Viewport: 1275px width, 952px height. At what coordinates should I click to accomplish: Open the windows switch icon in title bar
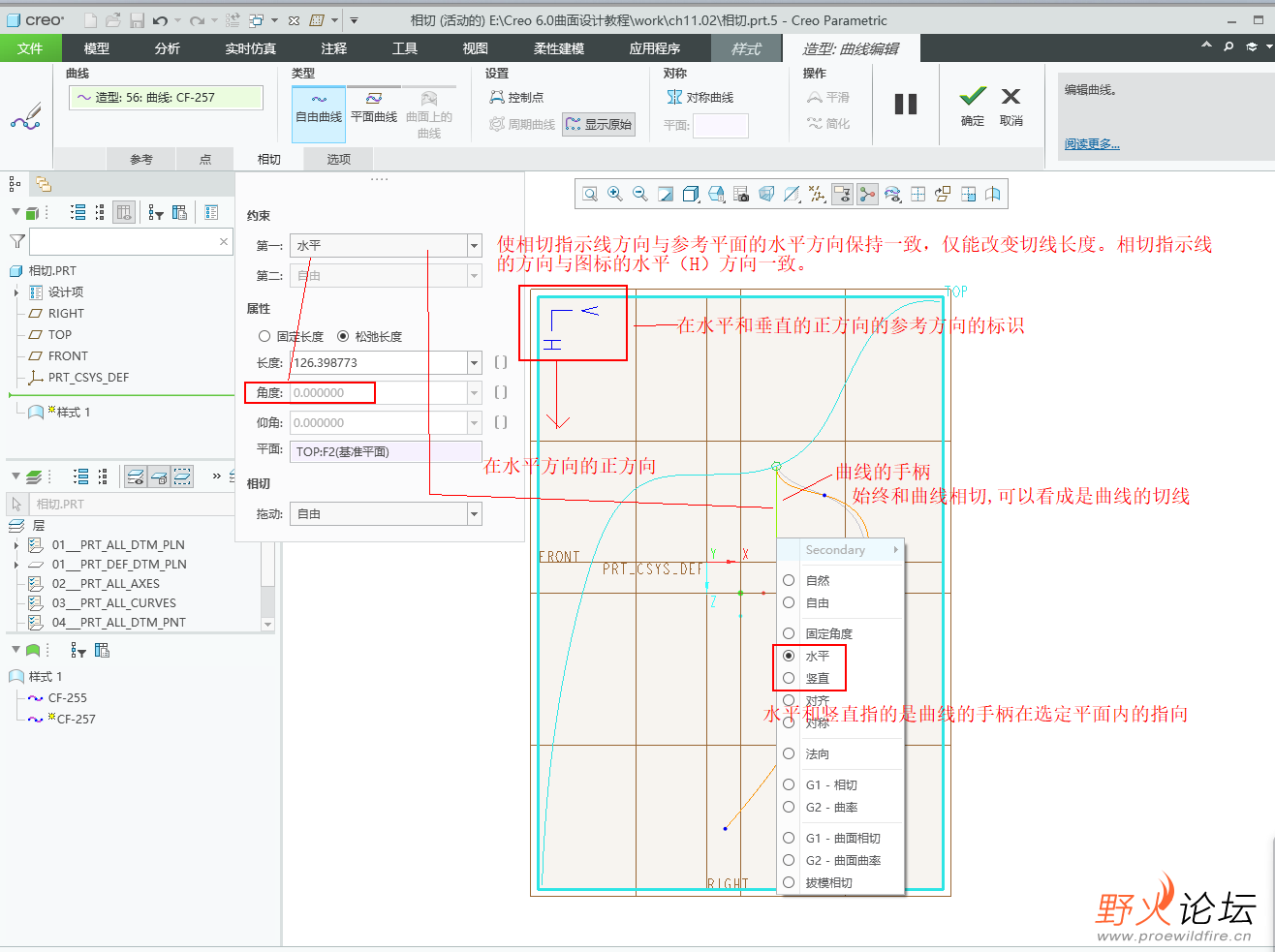[x=257, y=19]
